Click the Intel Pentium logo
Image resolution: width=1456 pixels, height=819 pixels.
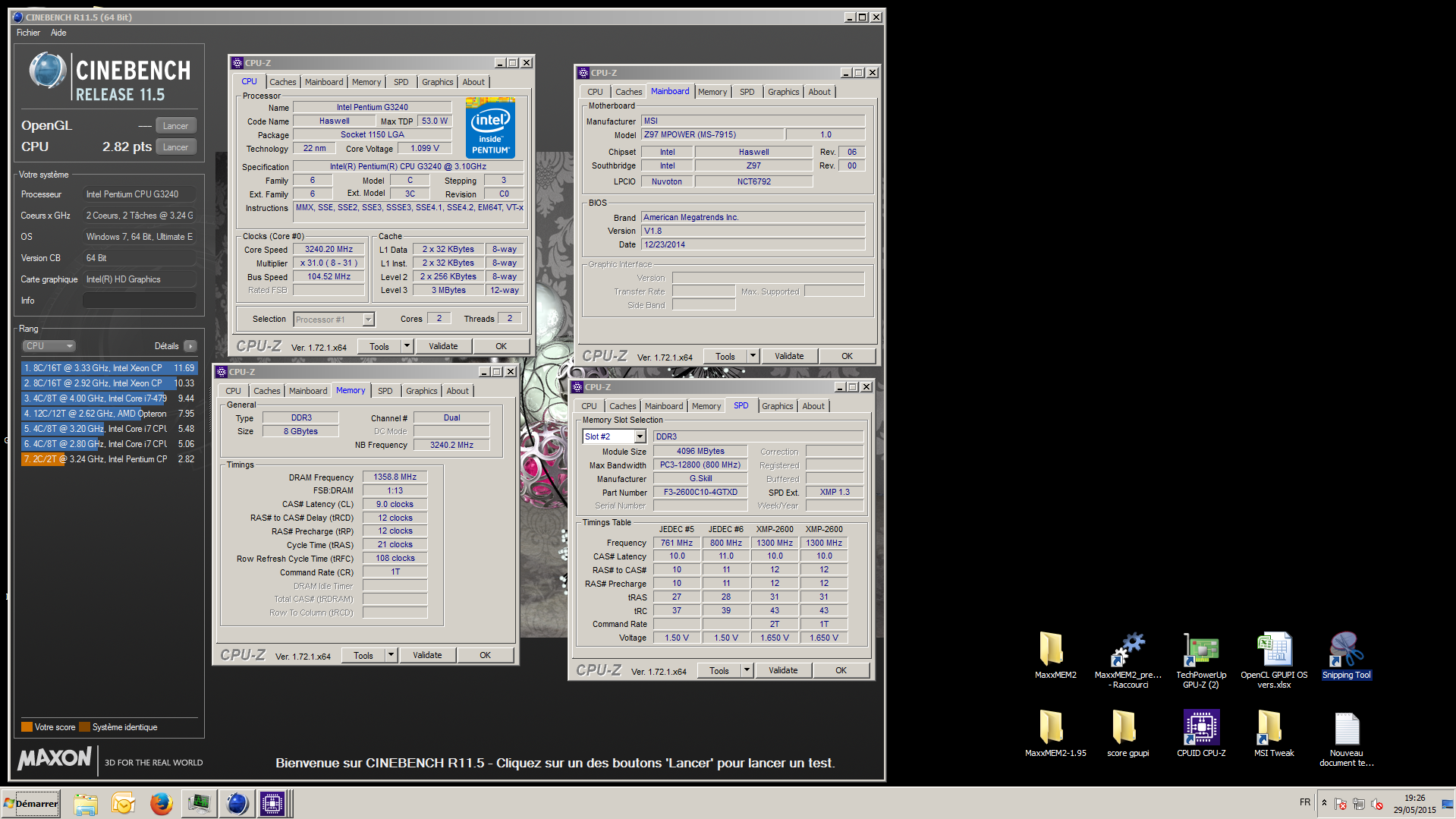(x=490, y=128)
